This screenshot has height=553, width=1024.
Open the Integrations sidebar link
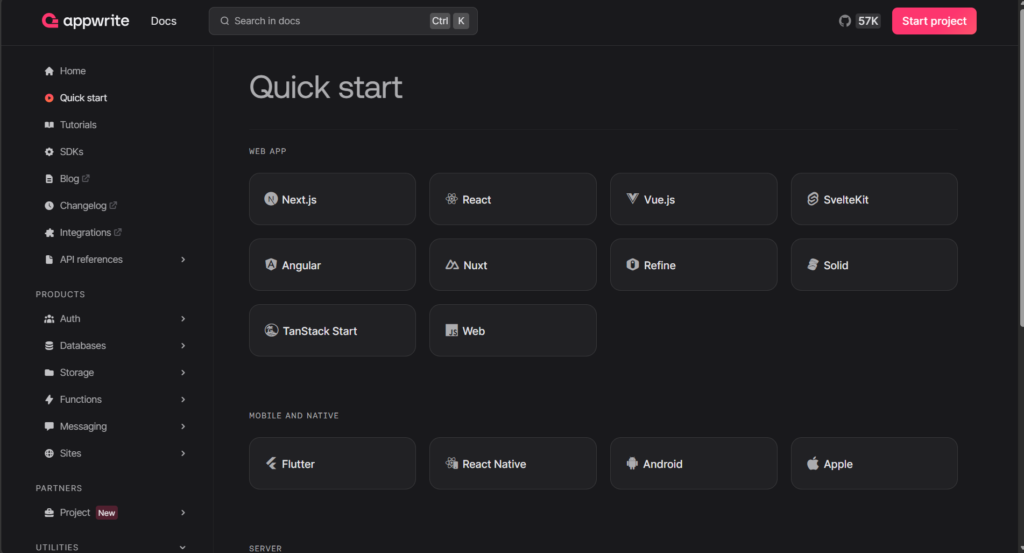(x=85, y=232)
